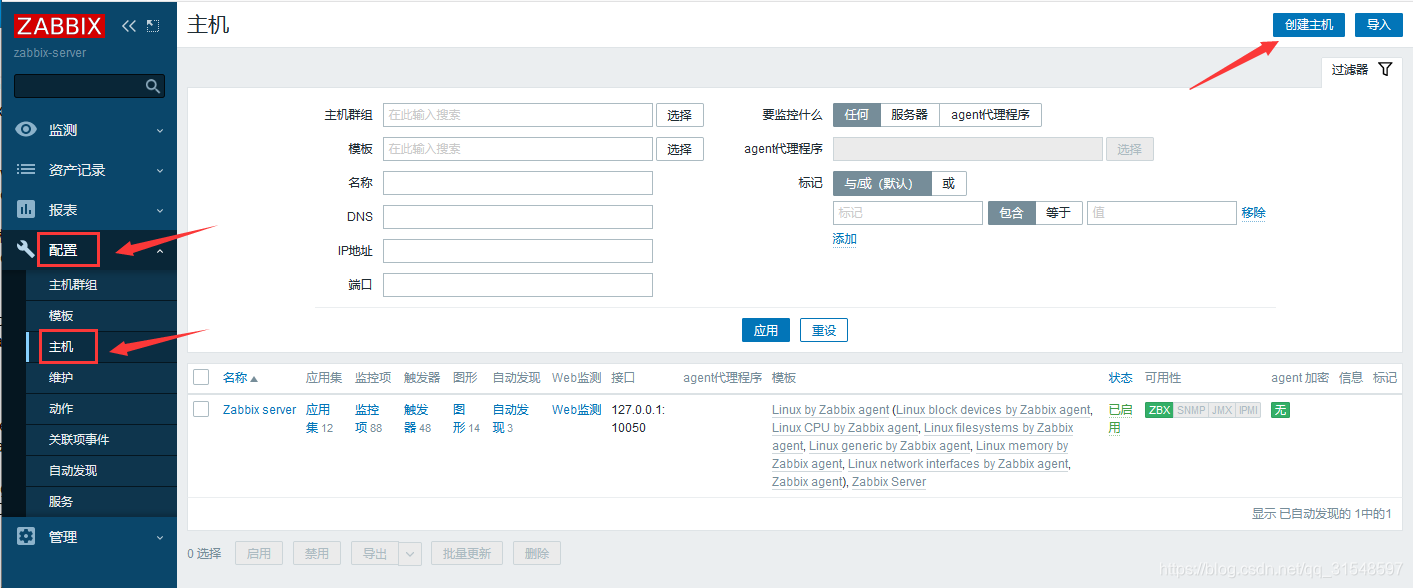Screen dimensions: 1413x588
Task: Click the gear icon for 管理
Action: click(27, 536)
